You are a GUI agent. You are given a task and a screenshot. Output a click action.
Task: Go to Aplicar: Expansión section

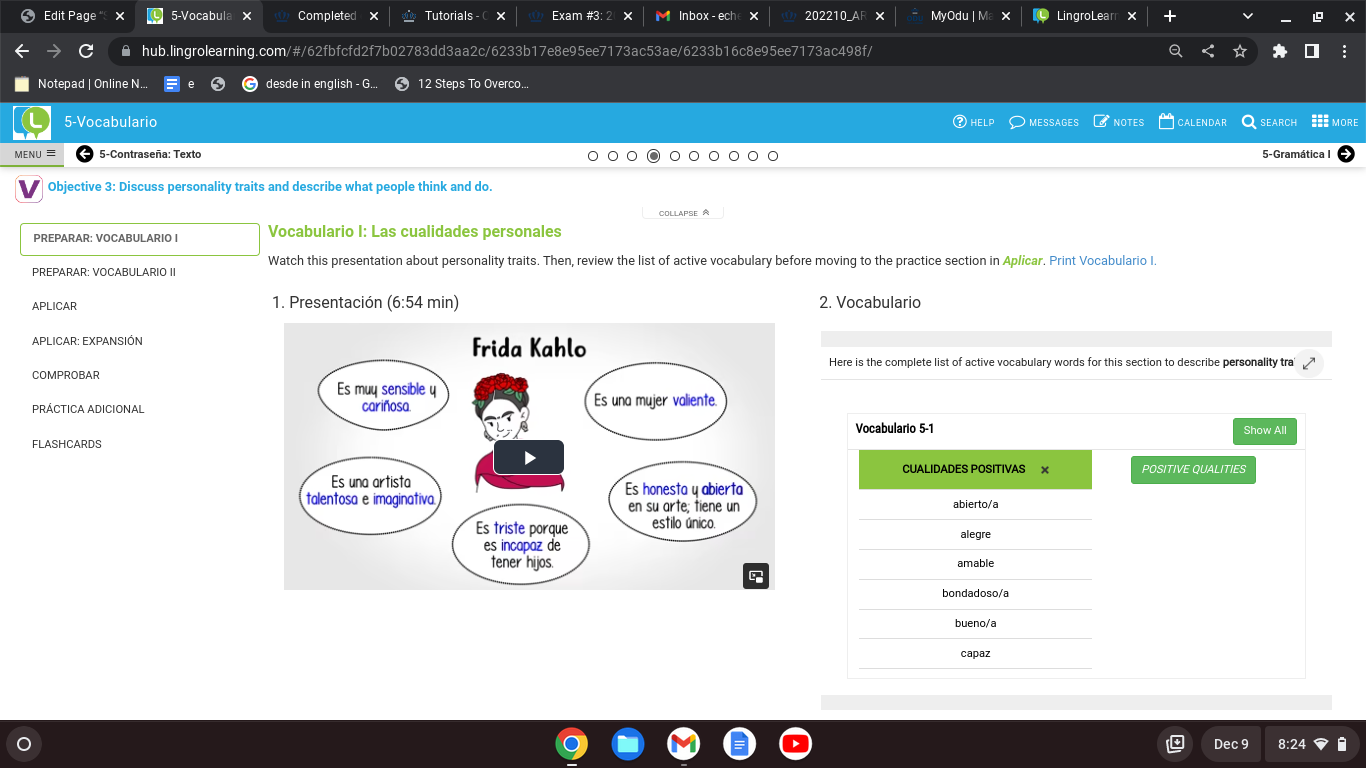pos(87,341)
